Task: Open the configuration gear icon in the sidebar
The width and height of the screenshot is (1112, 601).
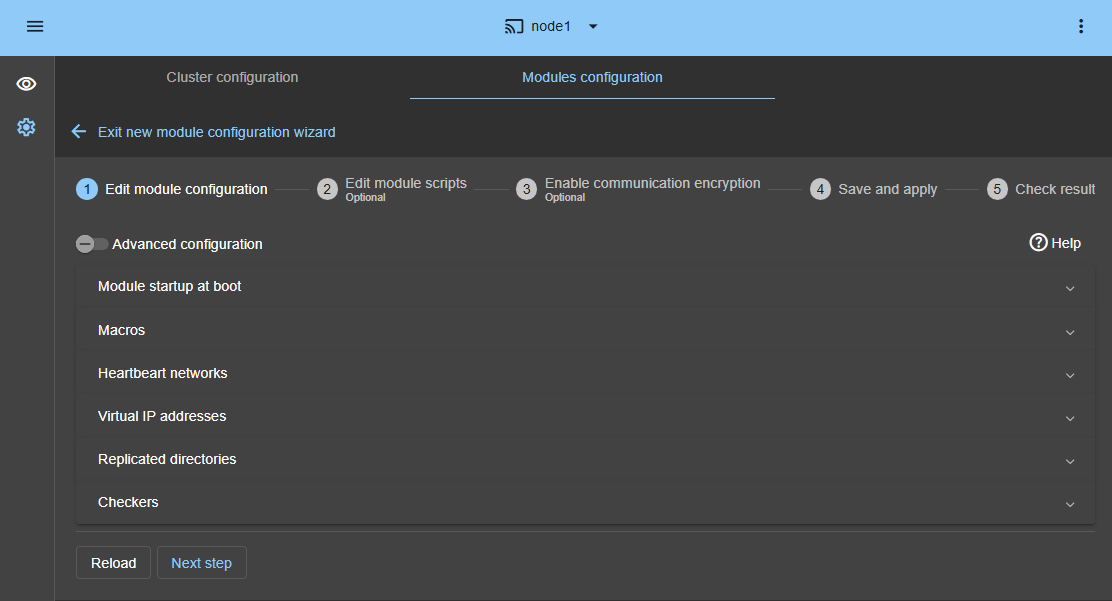Action: 26,127
